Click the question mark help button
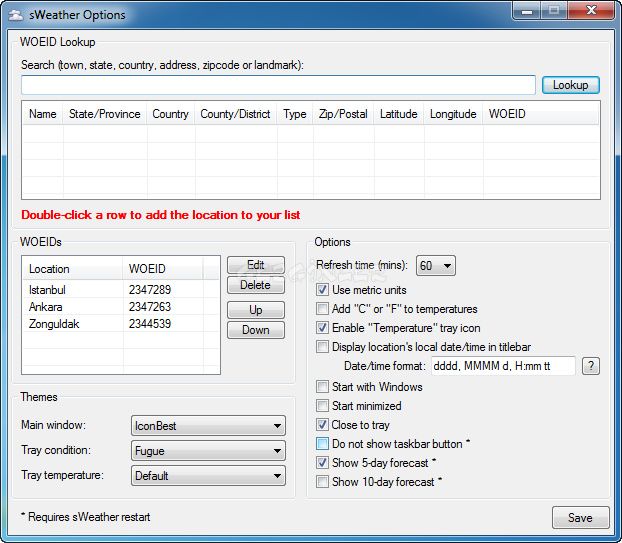The image size is (622, 543). tap(591, 366)
